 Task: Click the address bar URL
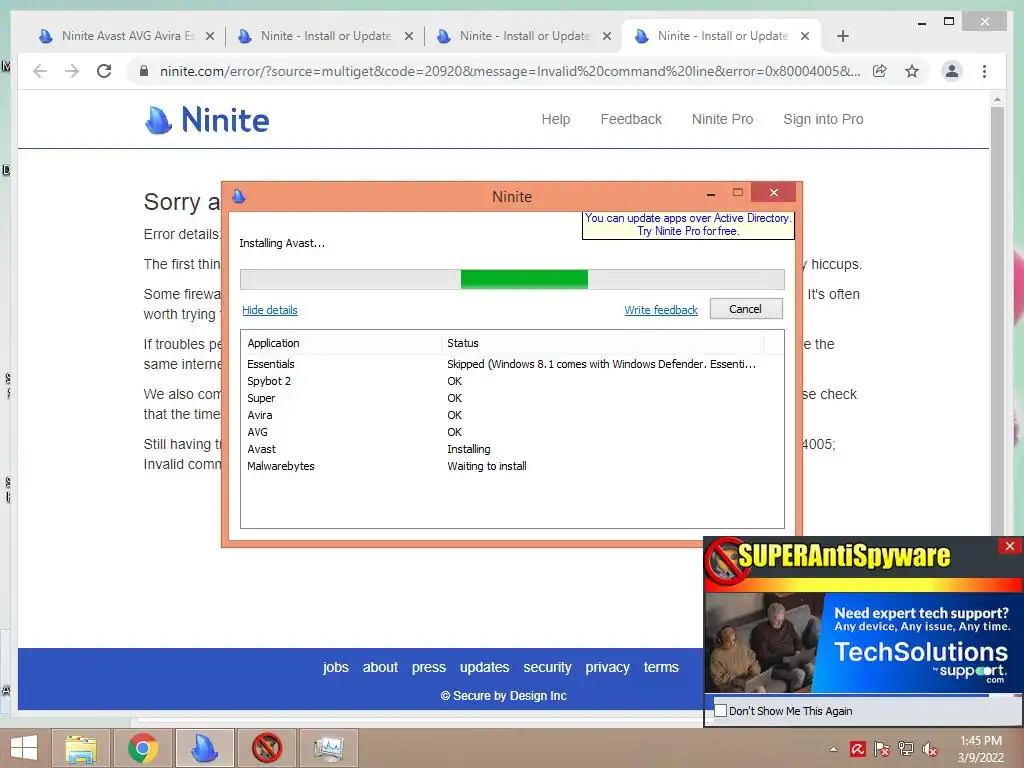tap(509, 71)
